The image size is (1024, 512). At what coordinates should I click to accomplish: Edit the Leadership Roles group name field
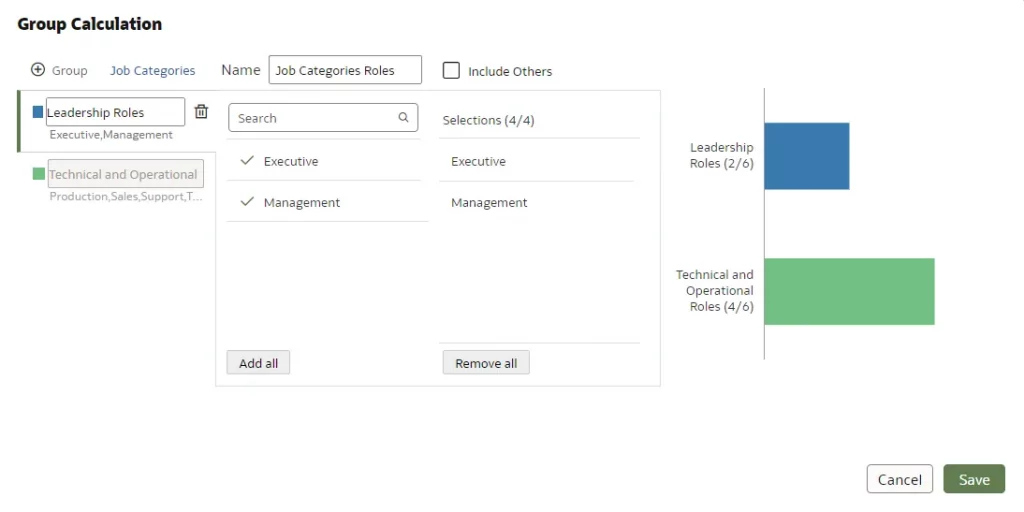114,113
